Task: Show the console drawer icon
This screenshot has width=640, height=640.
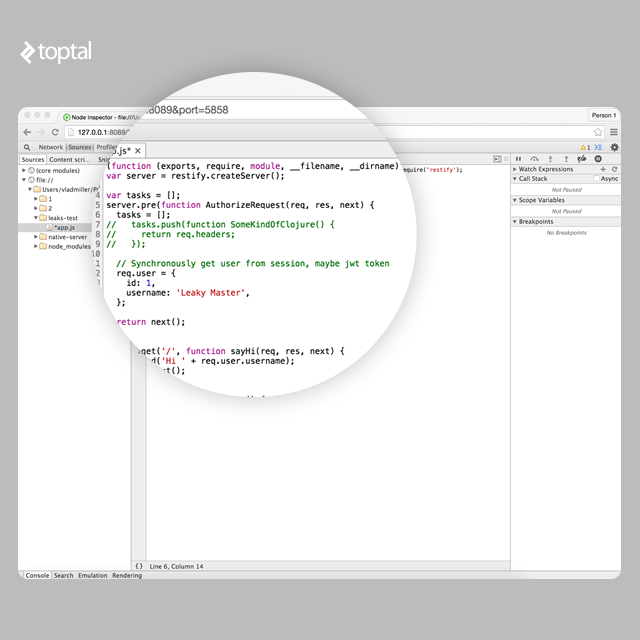Action: tap(598, 147)
